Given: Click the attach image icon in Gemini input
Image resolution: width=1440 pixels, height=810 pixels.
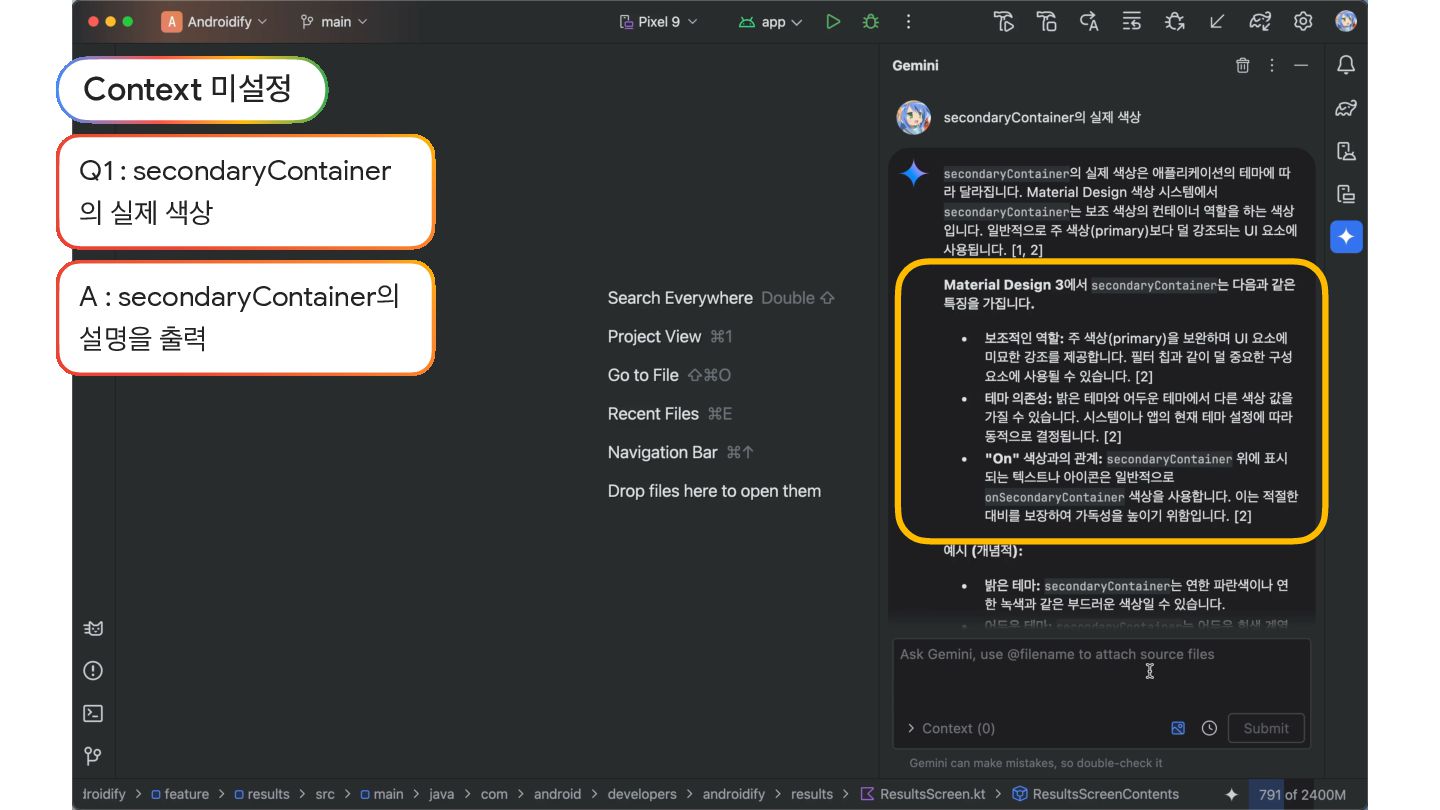Looking at the screenshot, I should tap(1178, 728).
